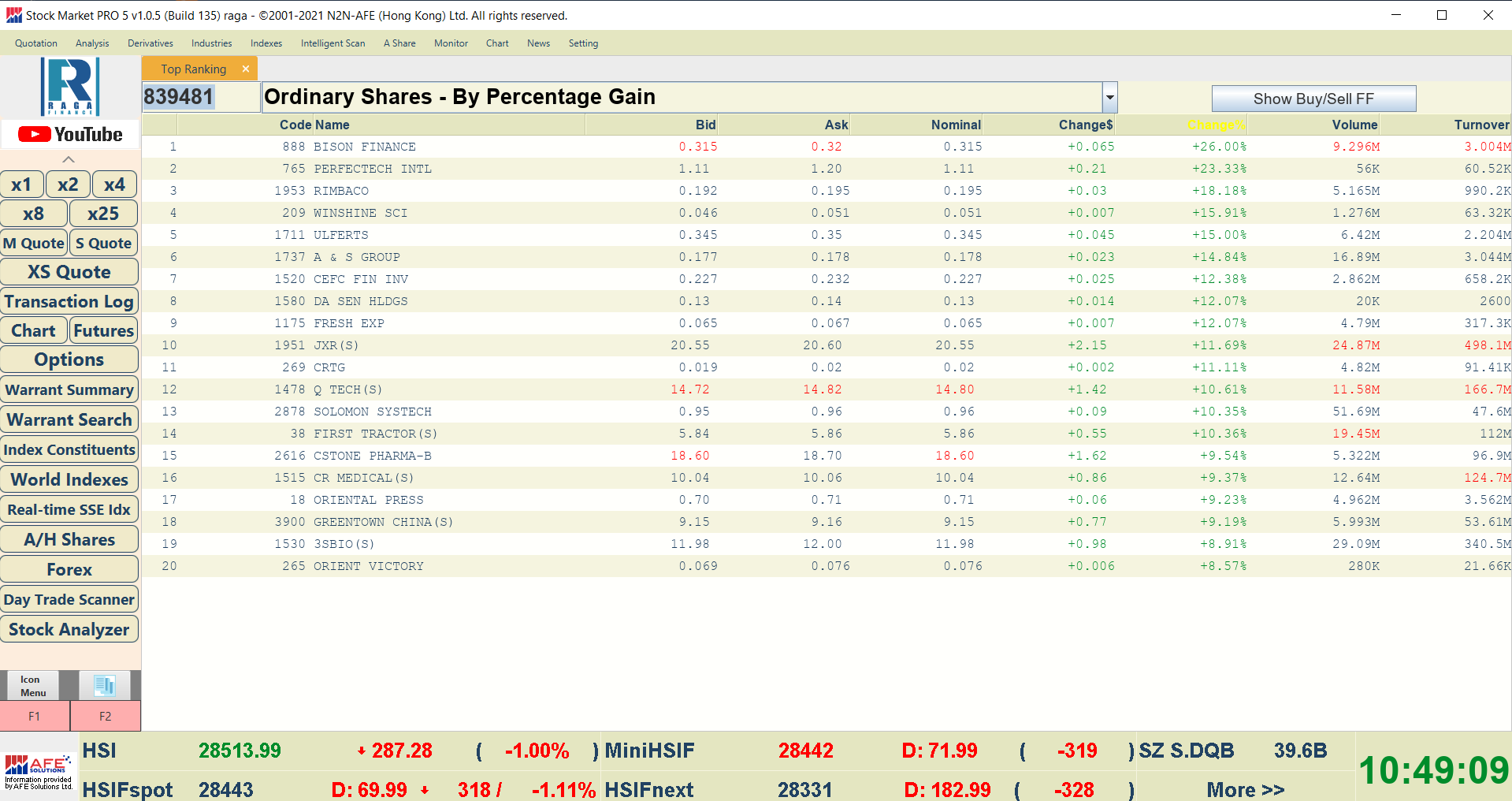Open the Stock Analyzer tool
This screenshot has height=801, width=1512.
(69, 629)
